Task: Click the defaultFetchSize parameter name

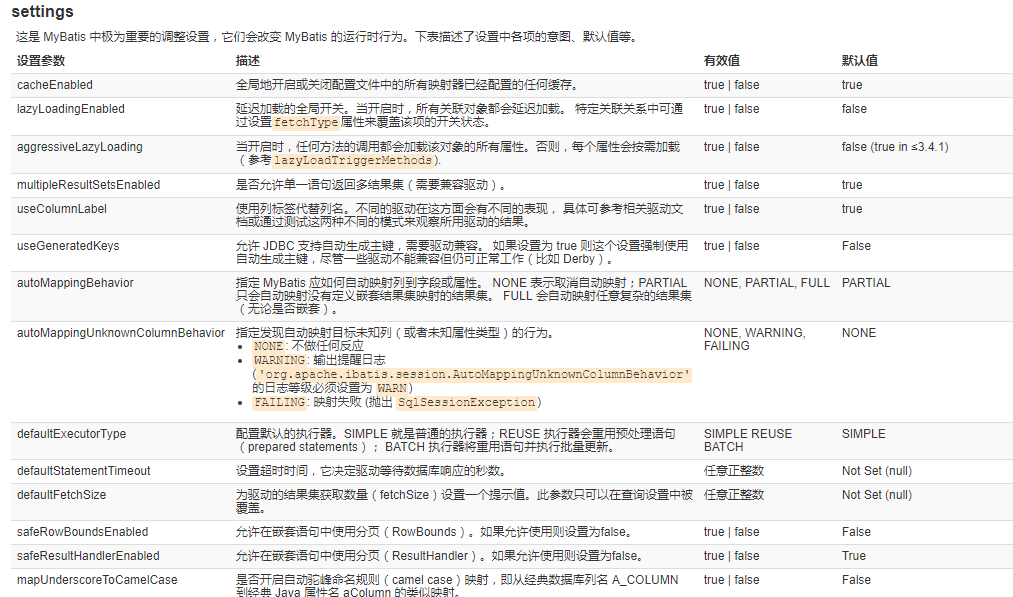Action: (61, 495)
